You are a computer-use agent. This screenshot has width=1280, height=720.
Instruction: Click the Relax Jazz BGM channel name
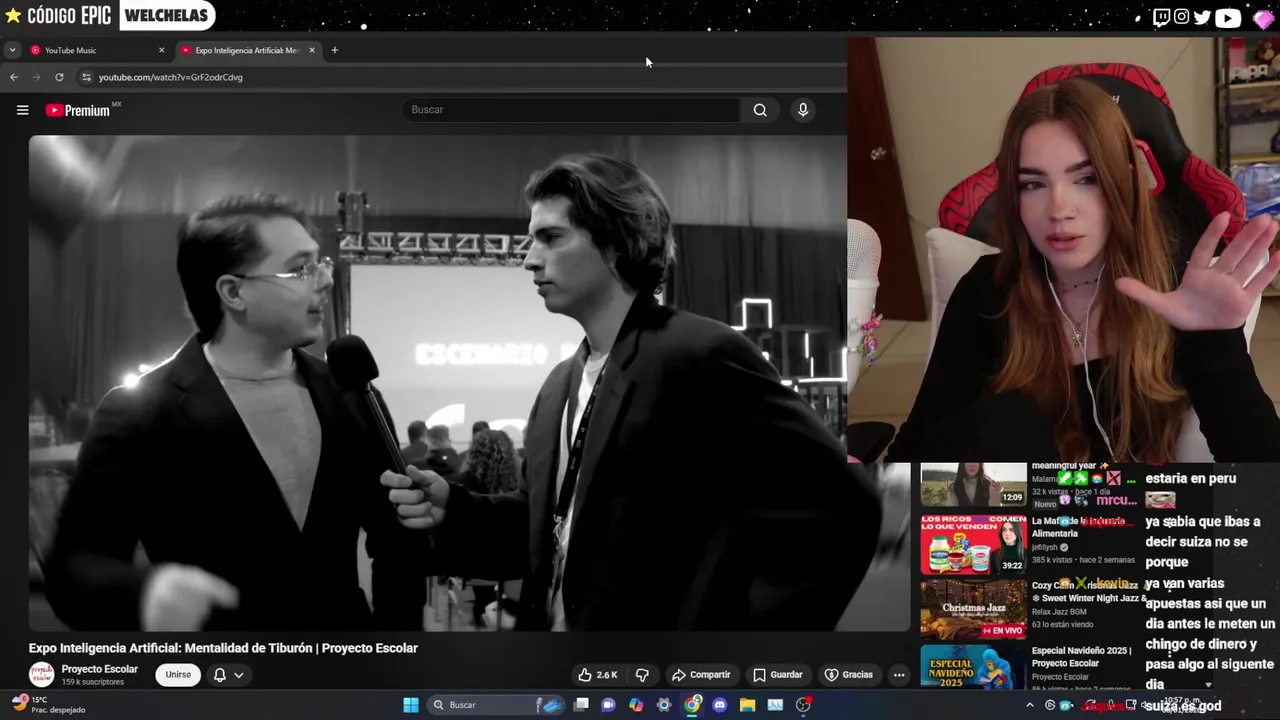(1058, 612)
